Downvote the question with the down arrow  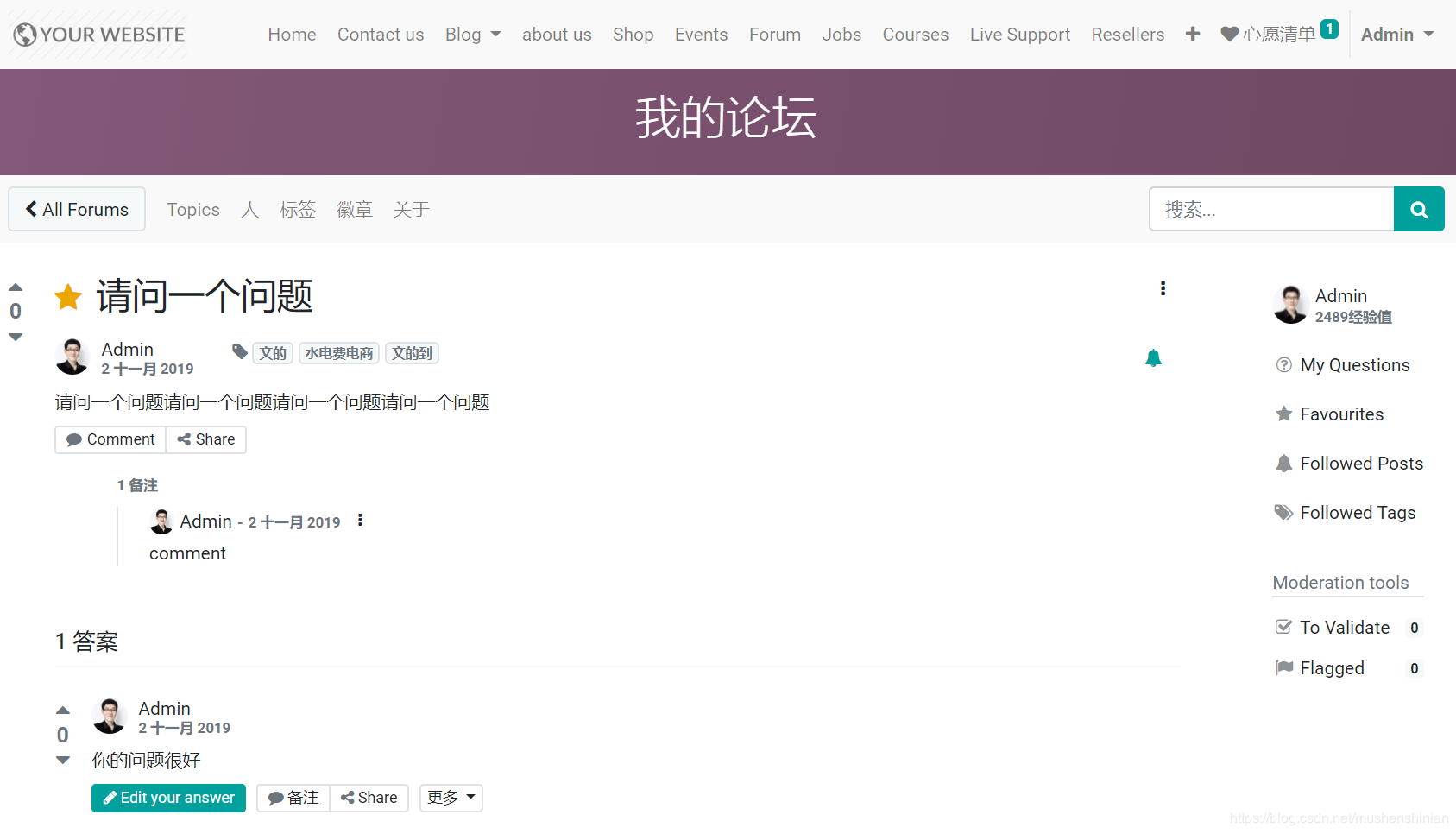(x=16, y=337)
